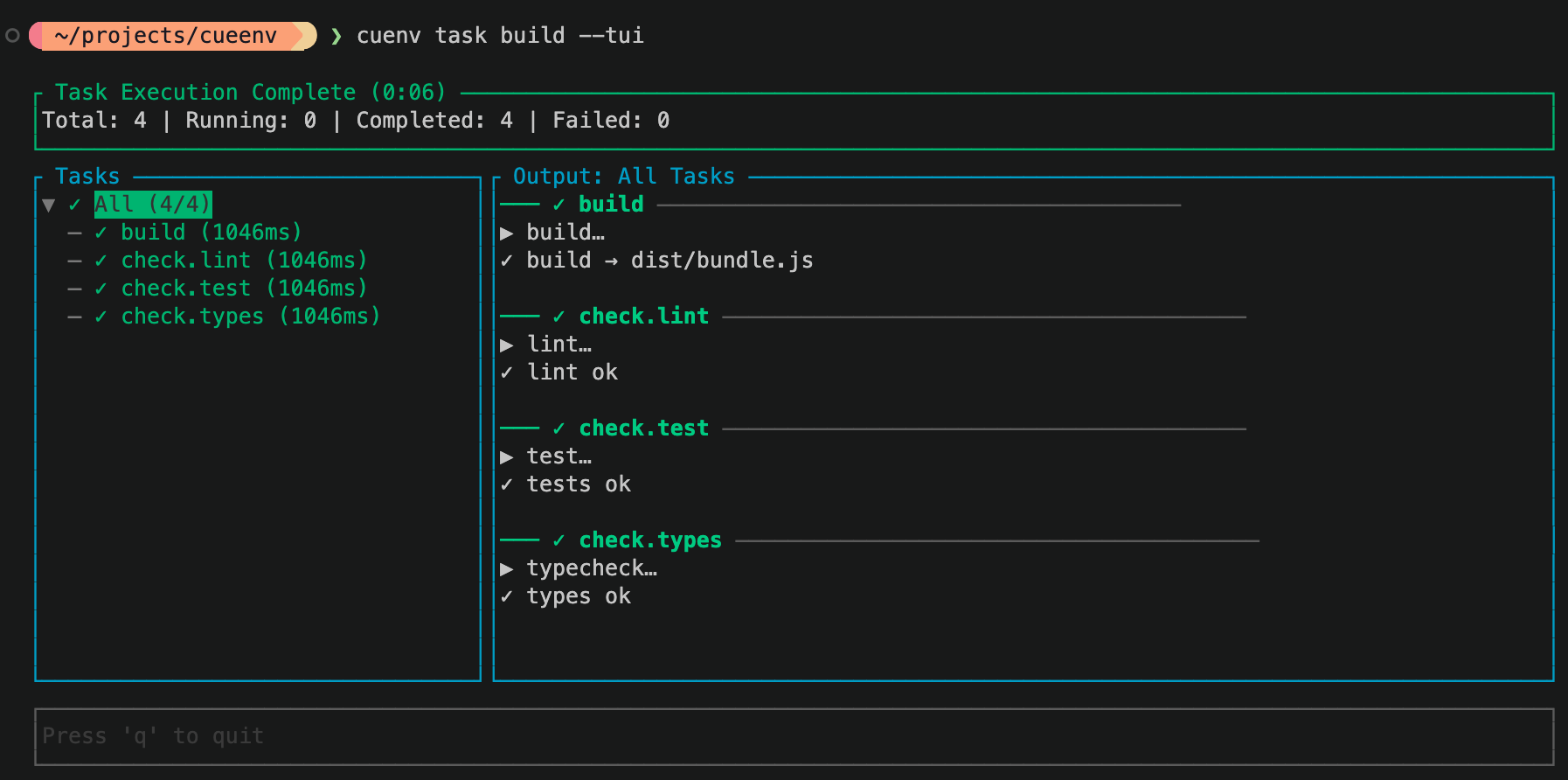Collapse the All (4/4) tree triangle
This screenshot has height=780, width=1568.
pyautogui.click(x=49, y=205)
